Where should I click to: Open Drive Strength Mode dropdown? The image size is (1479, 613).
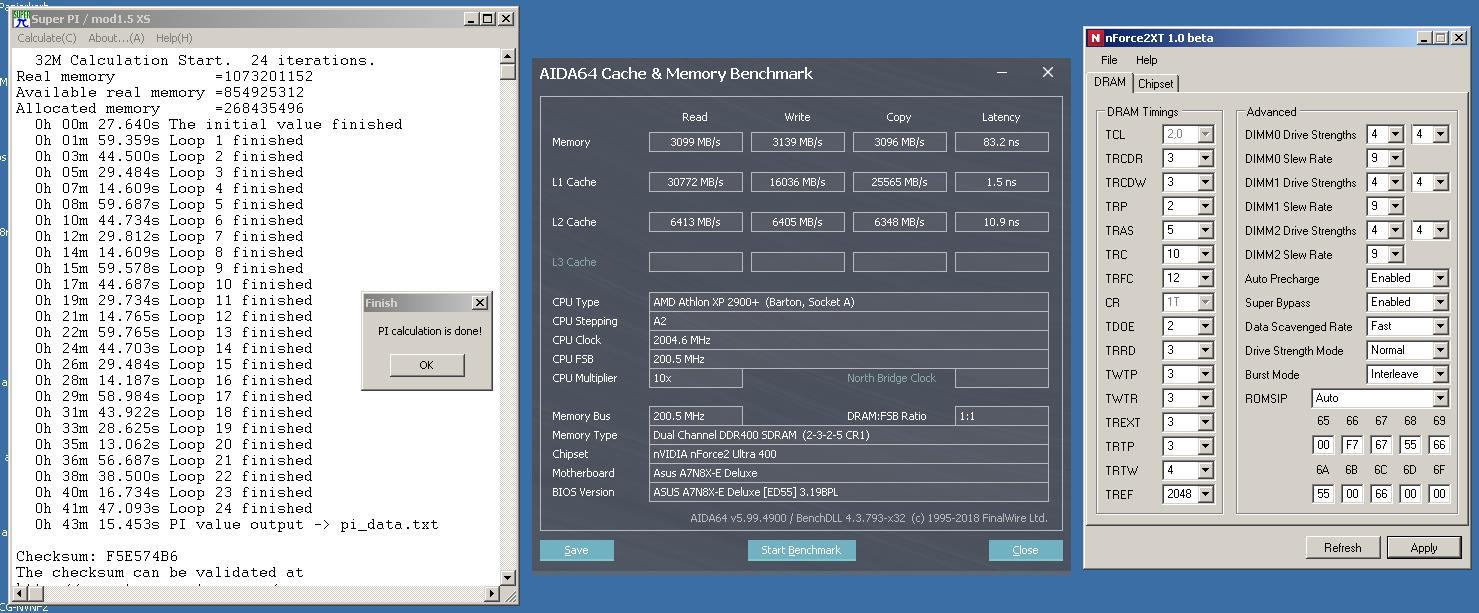pos(1440,350)
